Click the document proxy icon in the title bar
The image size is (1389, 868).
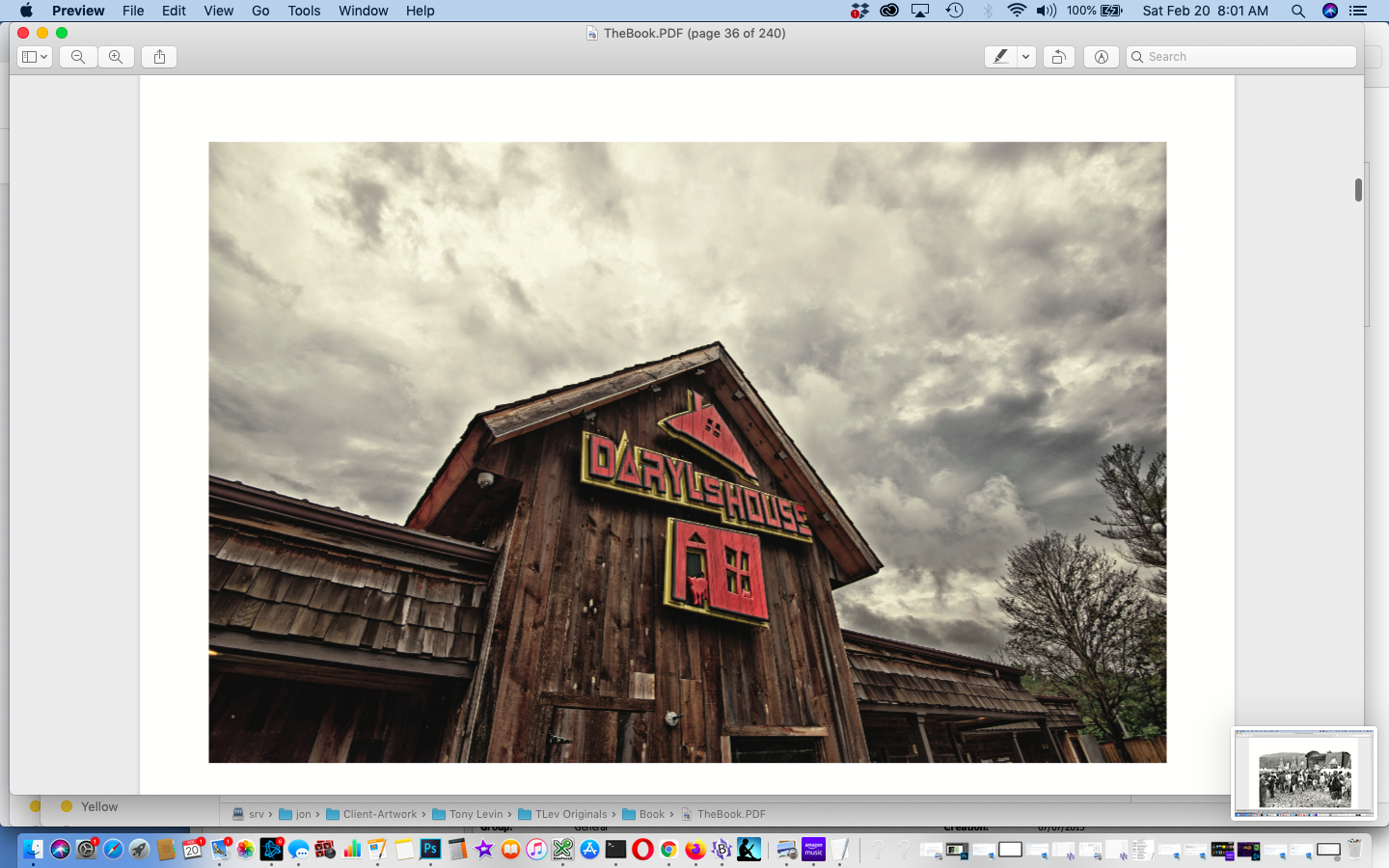click(x=592, y=33)
